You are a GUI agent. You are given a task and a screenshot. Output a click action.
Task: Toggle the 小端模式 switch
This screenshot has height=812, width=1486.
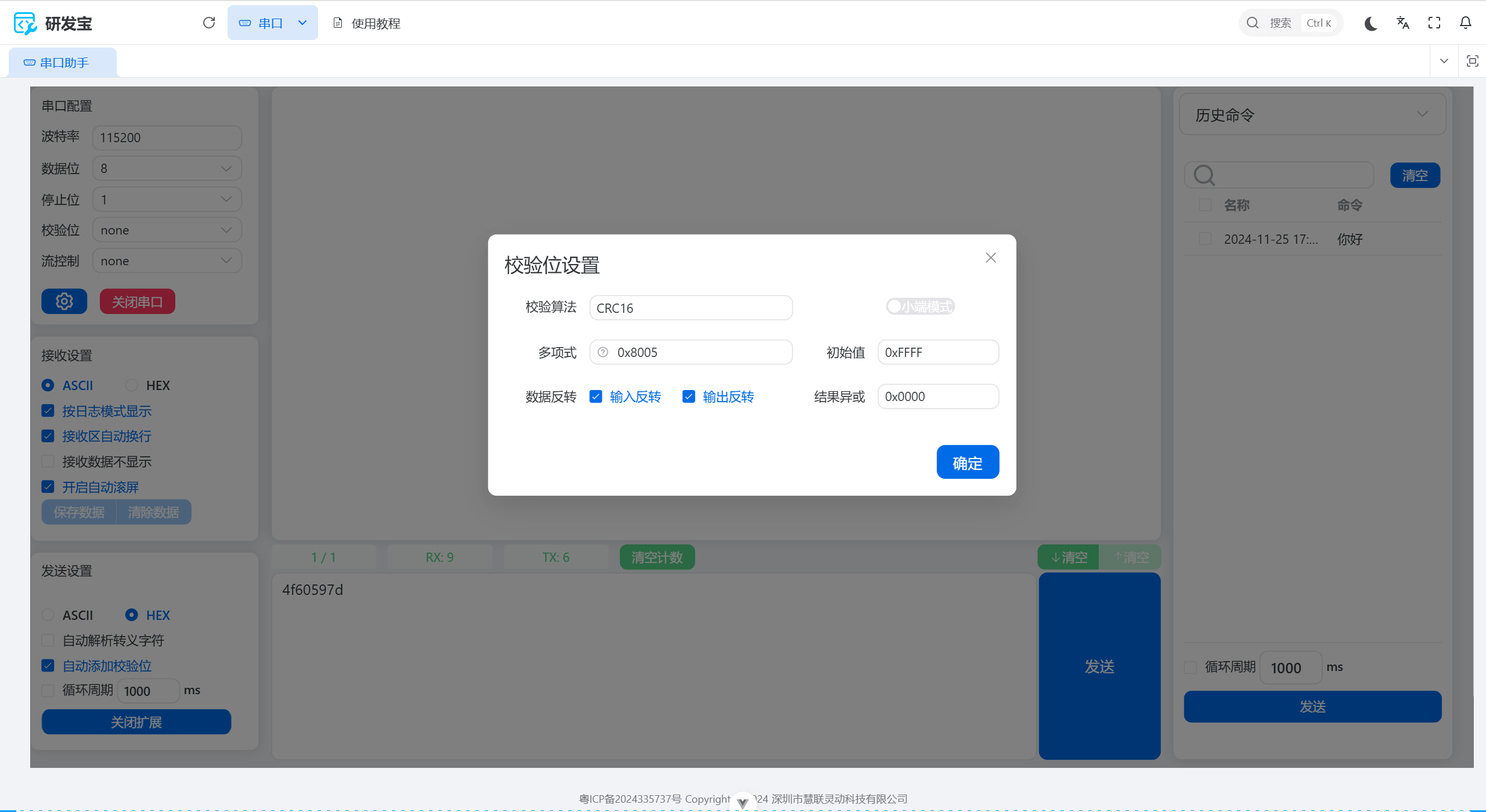point(920,306)
